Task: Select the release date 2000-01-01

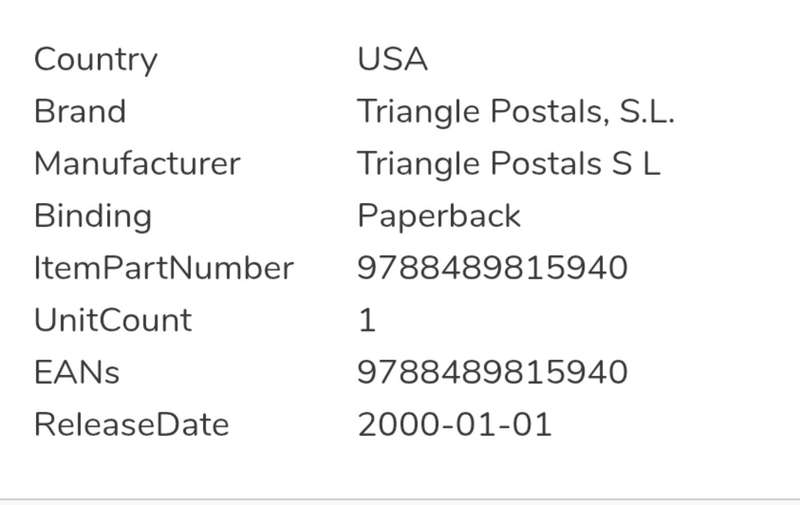Action: coord(455,424)
